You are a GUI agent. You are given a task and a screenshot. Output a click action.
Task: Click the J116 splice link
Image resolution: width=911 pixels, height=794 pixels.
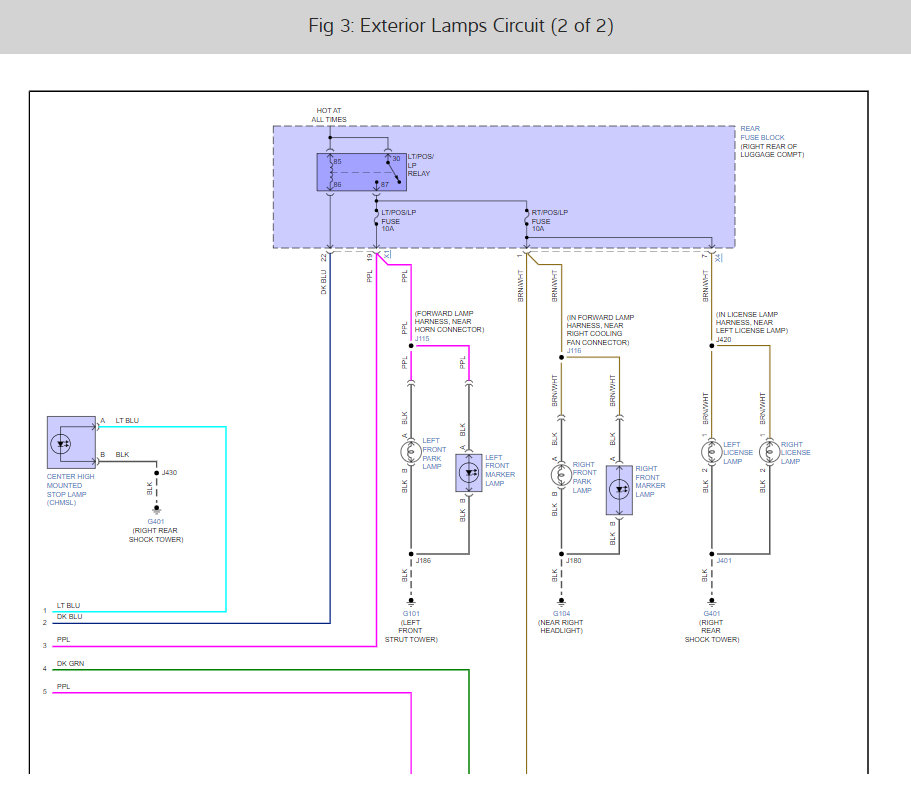pyautogui.click(x=574, y=351)
